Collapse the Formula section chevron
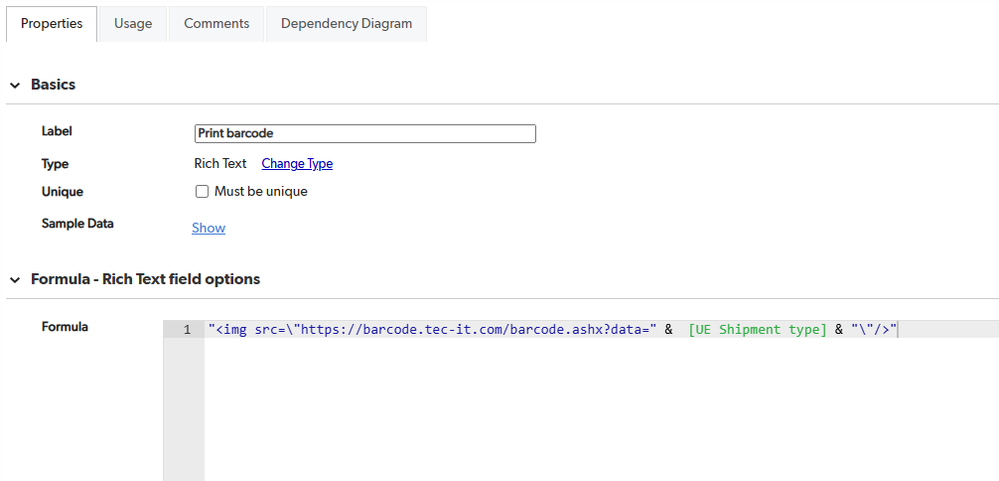This screenshot has width=999, height=481. click(x=15, y=280)
